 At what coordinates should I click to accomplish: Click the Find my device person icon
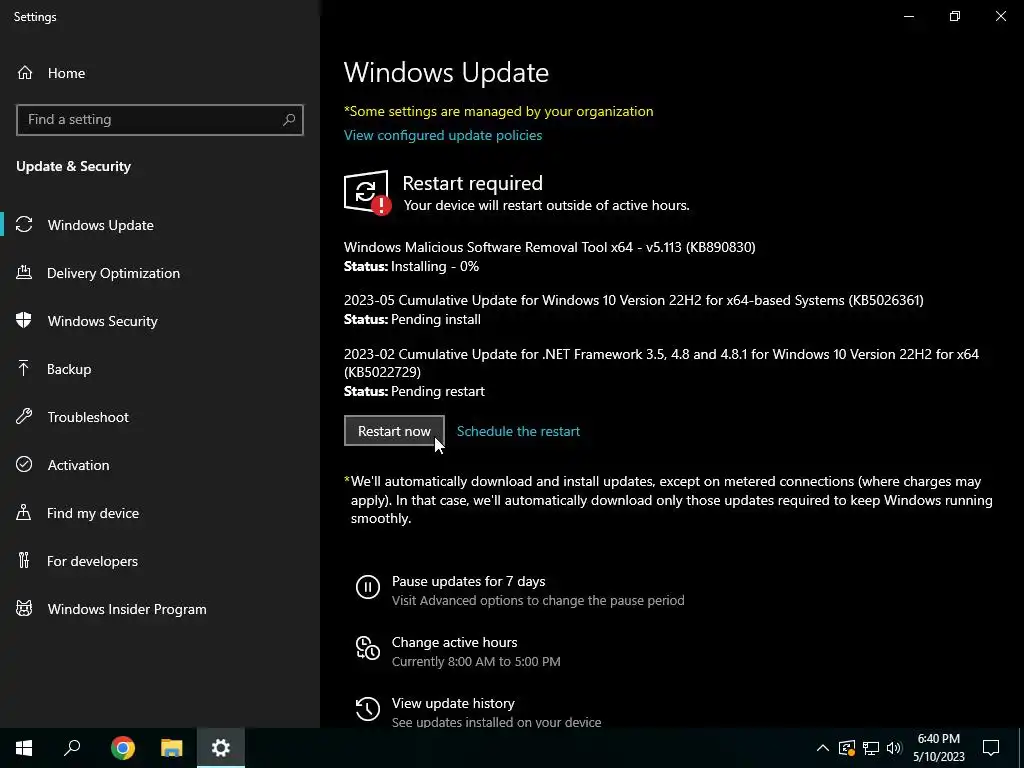(24, 513)
